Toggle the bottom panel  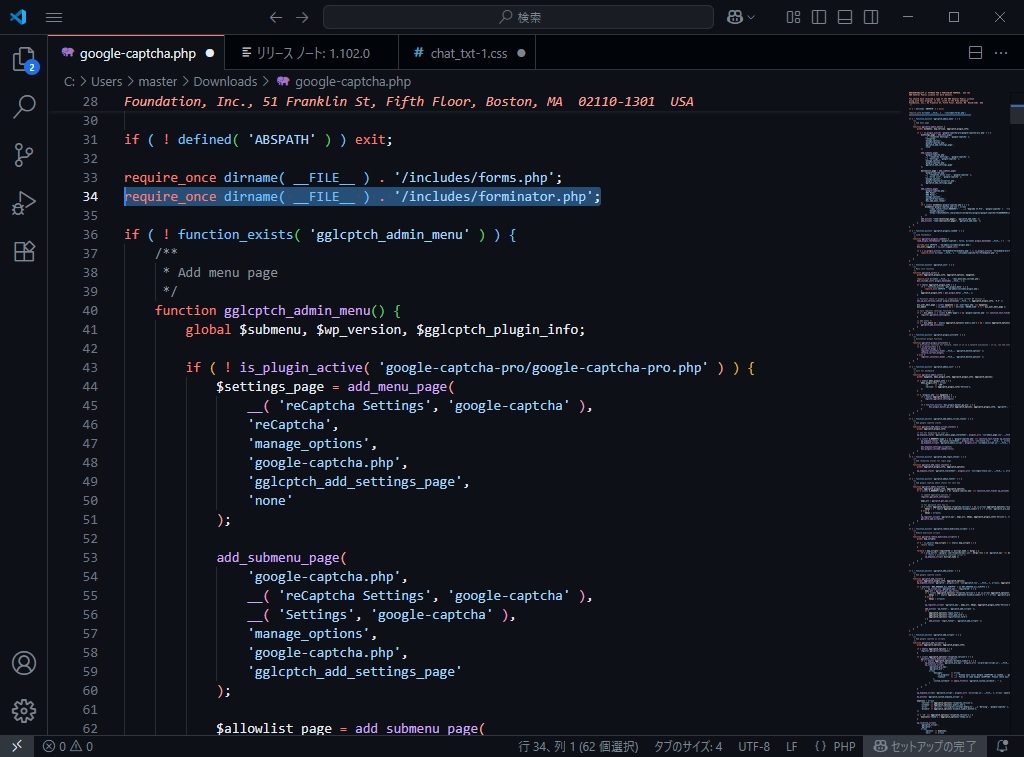pos(845,18)
